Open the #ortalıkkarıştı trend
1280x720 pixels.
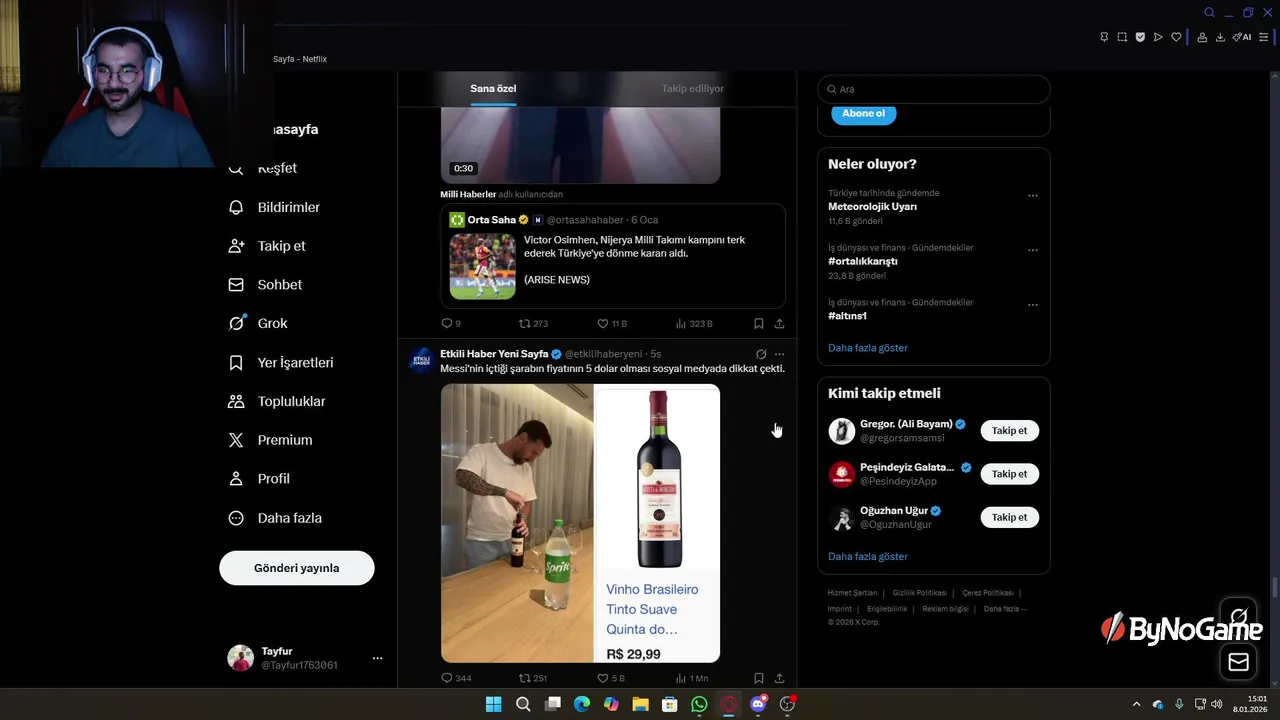click(x=863, y=261)
